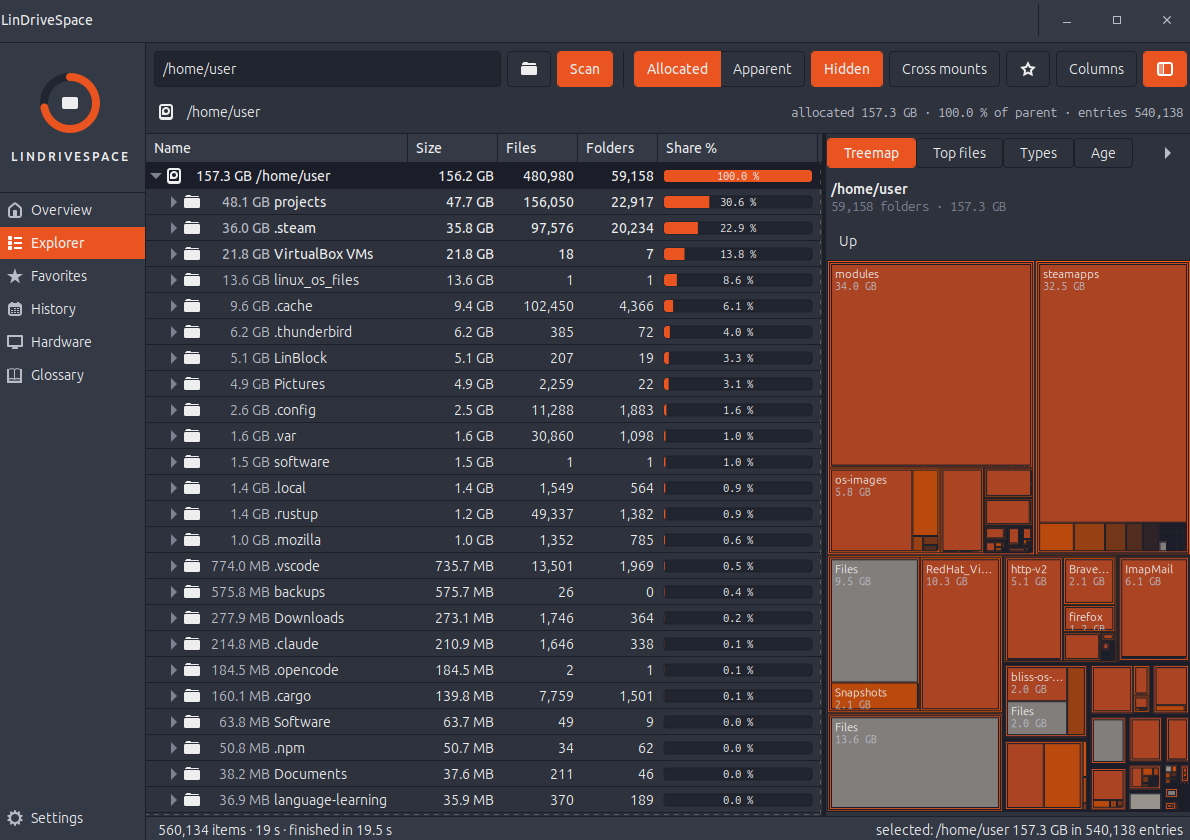Click the Overview home icon in sidebar
This screenshot has width=1190, height=840.
[15, 210]
